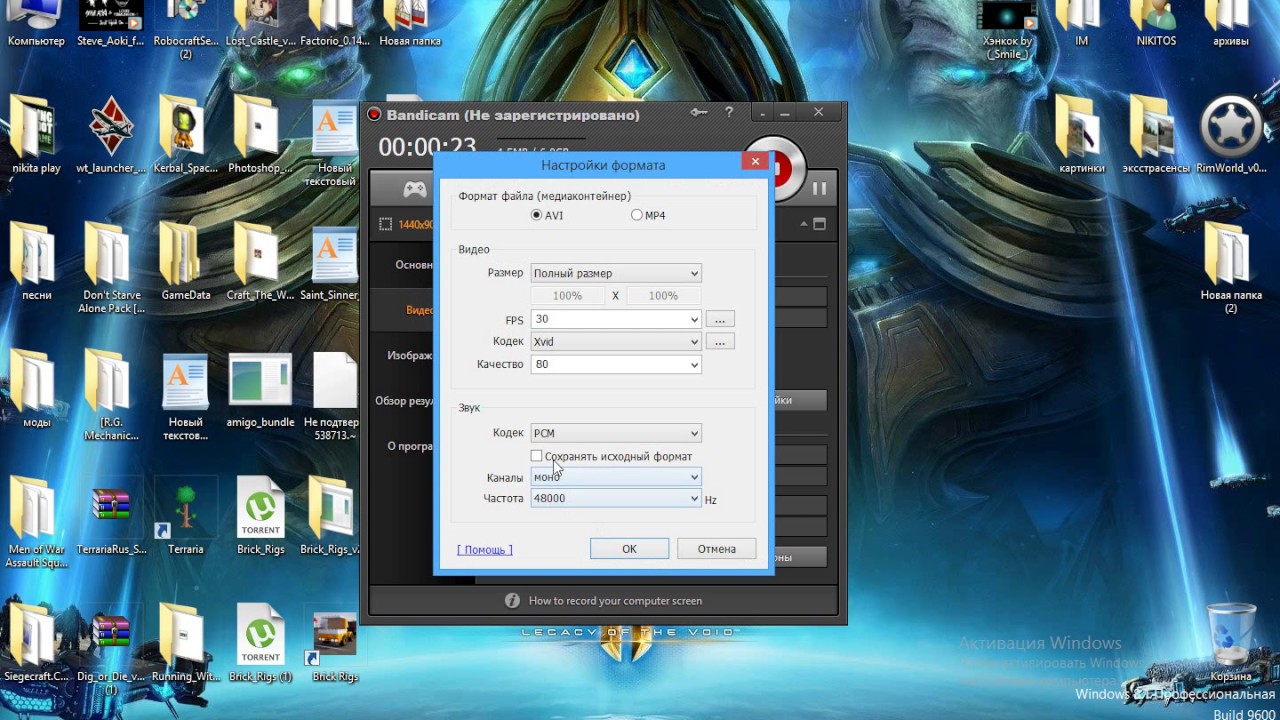Select the эксстрасенсы folder icon

pyautogui.click(x=1156, y=135)
